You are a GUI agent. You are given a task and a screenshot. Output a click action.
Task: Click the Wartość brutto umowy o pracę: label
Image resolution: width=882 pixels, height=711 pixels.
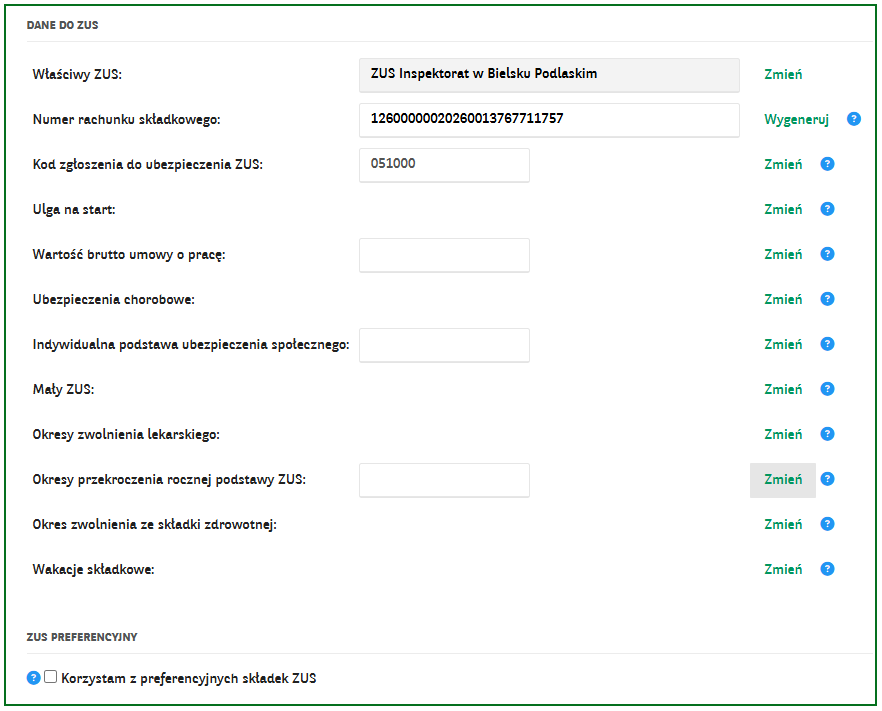point(129,254)
